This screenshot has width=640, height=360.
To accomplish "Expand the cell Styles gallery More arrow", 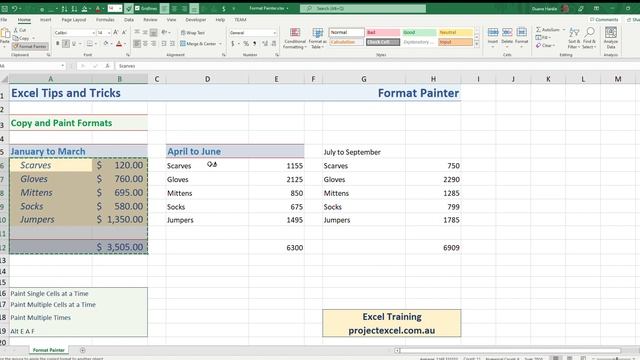I will [476, 44].
